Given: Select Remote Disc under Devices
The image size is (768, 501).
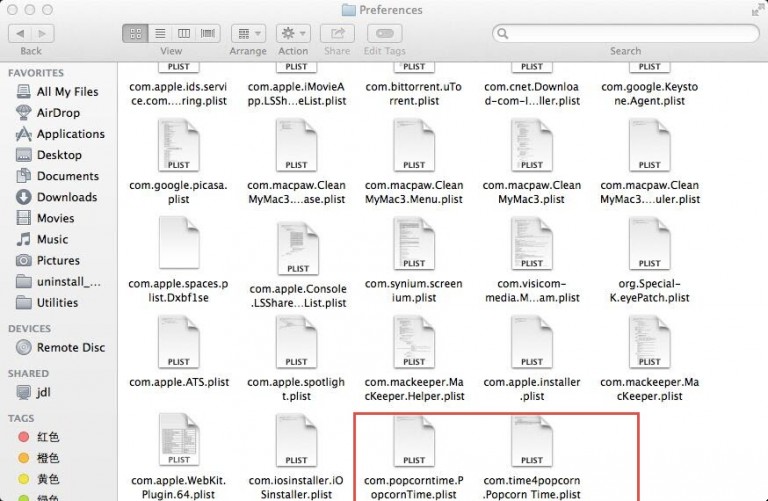Looking at the screenshot, I should pos(70,348).
